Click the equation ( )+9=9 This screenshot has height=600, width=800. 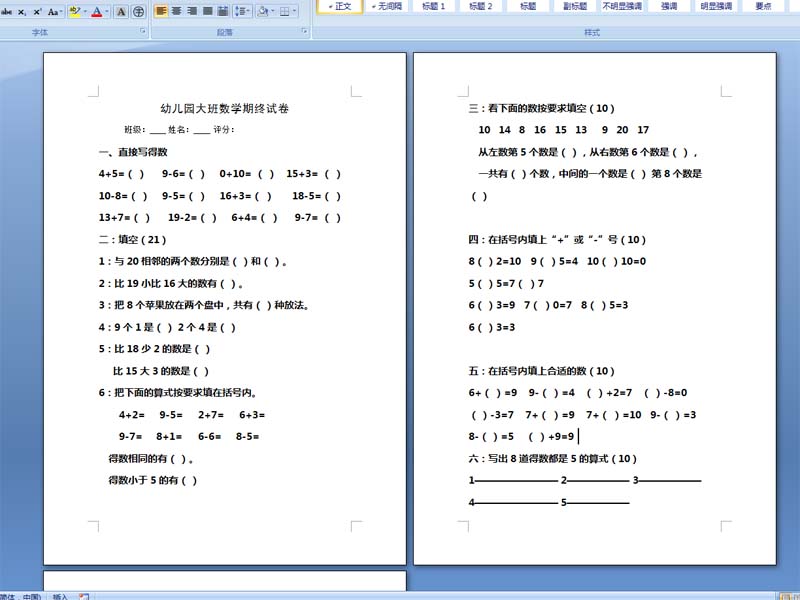[x=551, y=437]
